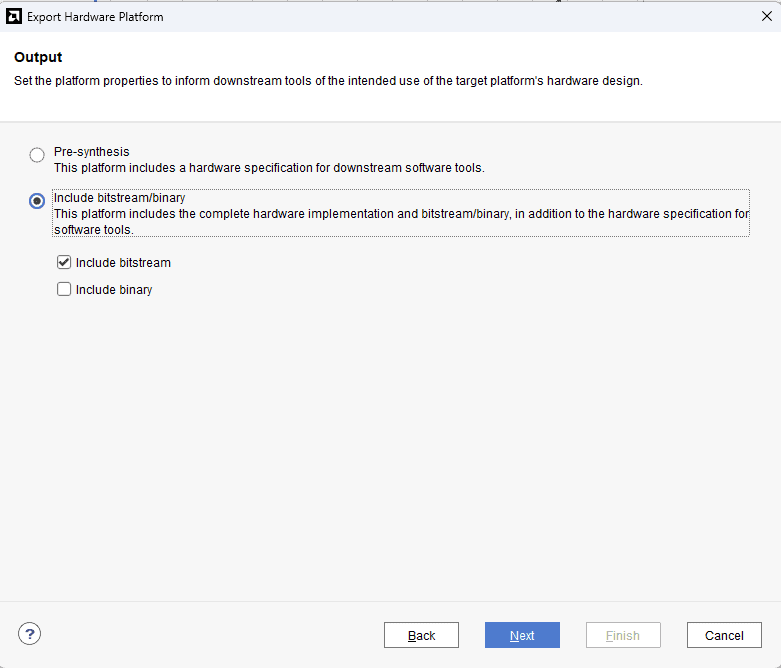The image size is (781, 668).
Task: Click the bold Output page heading
Action: [x=38, y=58]
